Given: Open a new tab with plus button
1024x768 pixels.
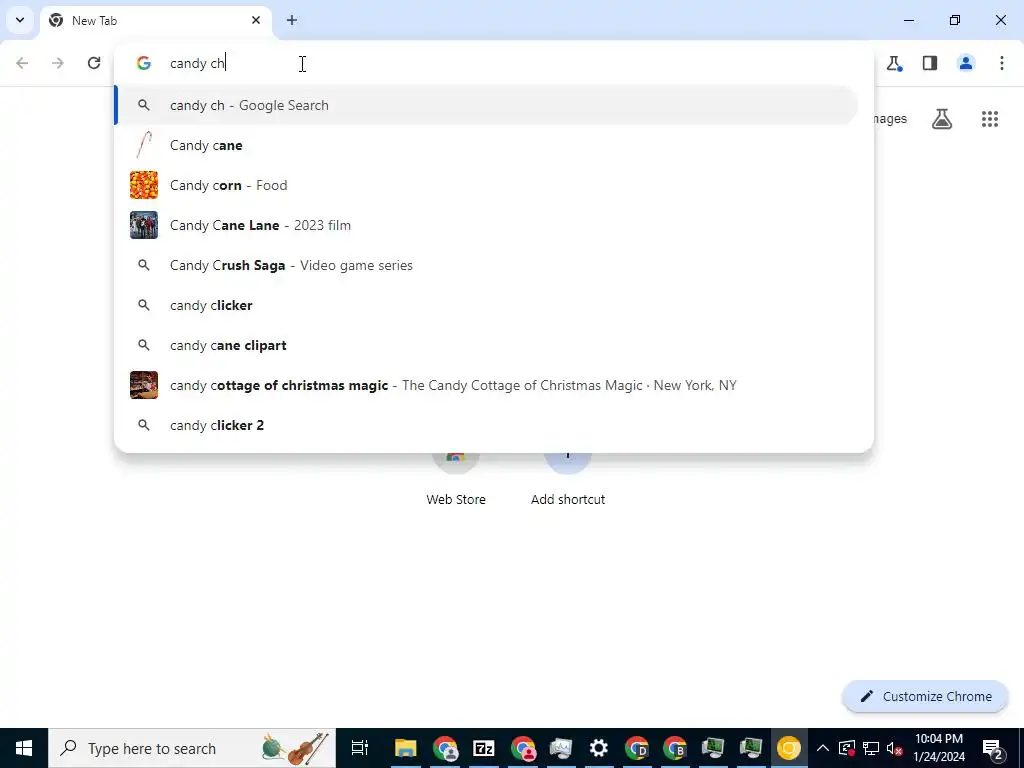Looking at the screenshot, I should pyautogui.click(x=292, y=20).
